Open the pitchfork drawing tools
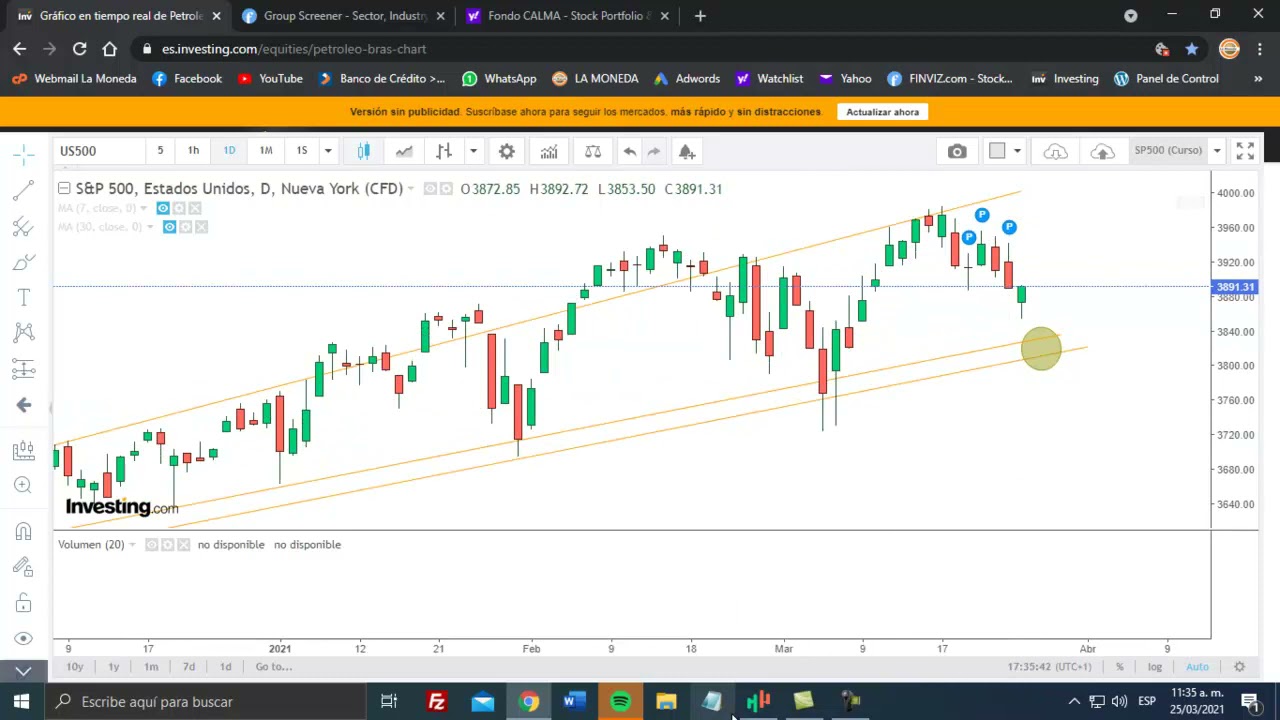The height and width of the screenshot is (720, 1280). click(x=24, y=226)
